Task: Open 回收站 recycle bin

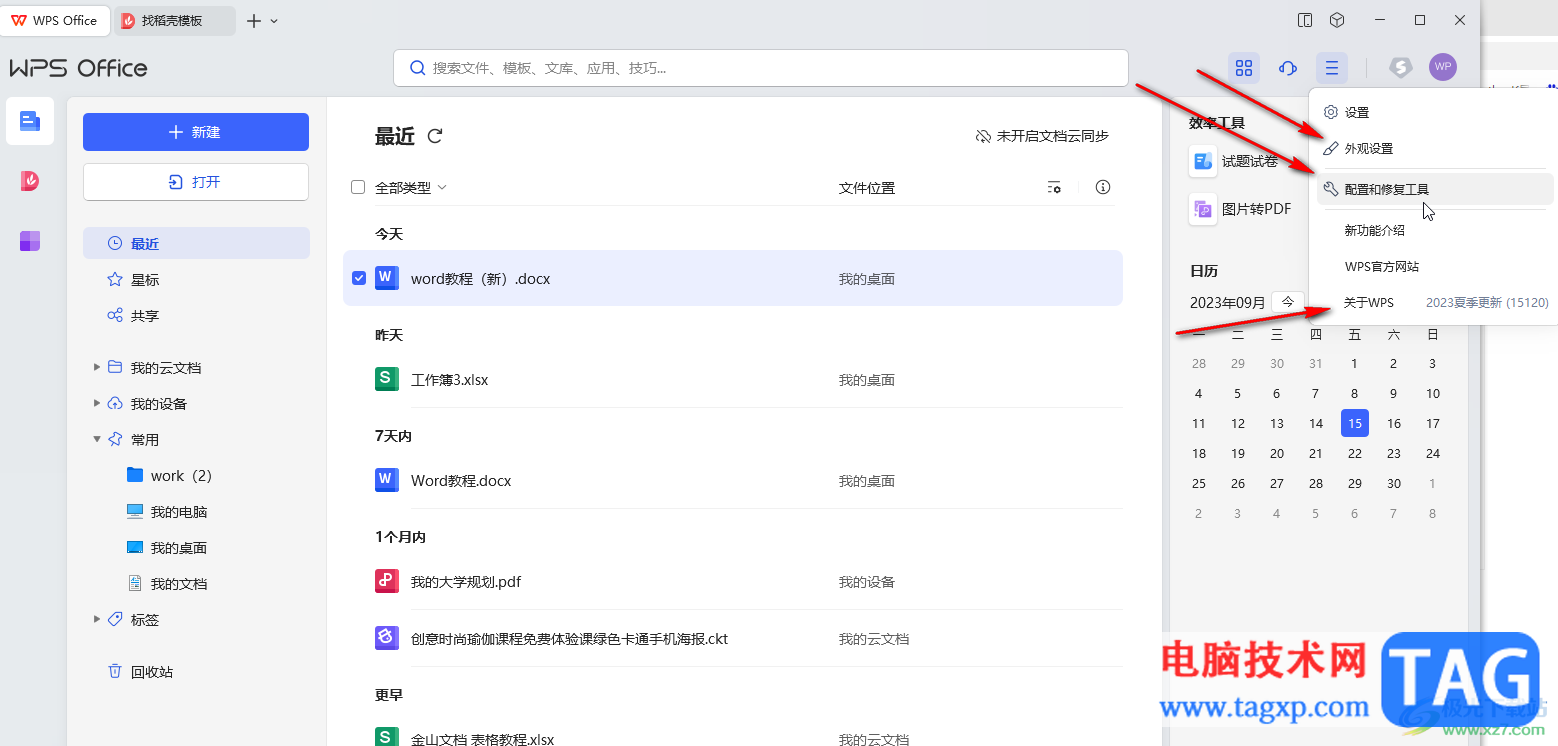Action: (x=140, y=672)
